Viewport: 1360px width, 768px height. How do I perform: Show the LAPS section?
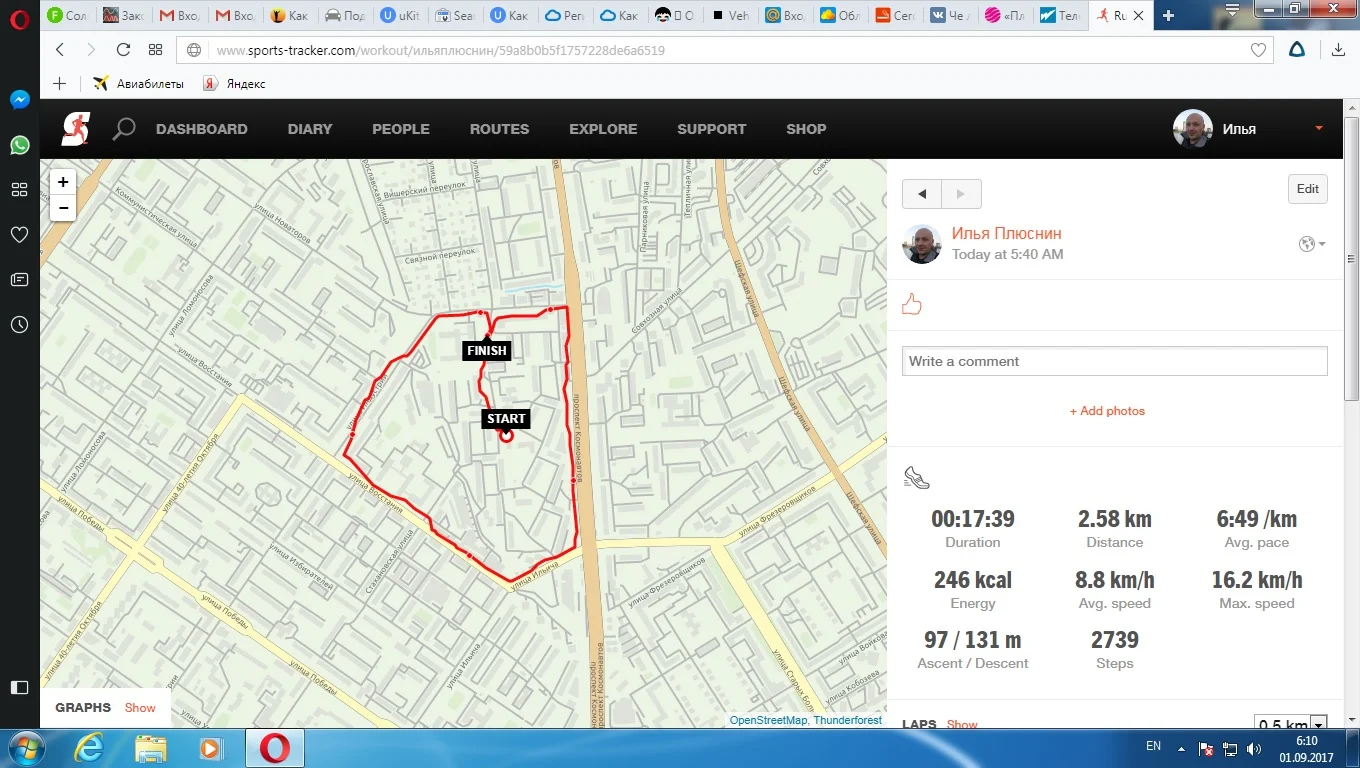962,724
